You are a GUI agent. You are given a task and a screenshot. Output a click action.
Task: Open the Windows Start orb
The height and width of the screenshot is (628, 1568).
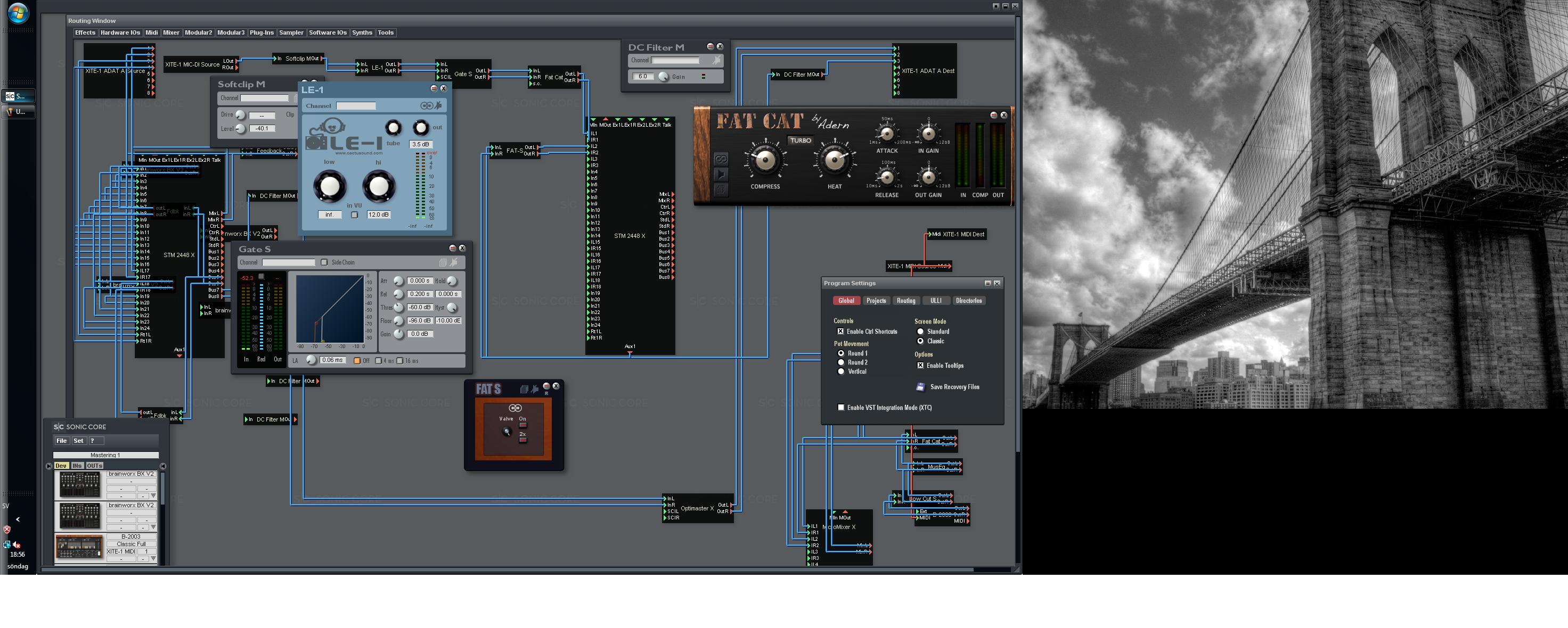(x=18, y=13)
